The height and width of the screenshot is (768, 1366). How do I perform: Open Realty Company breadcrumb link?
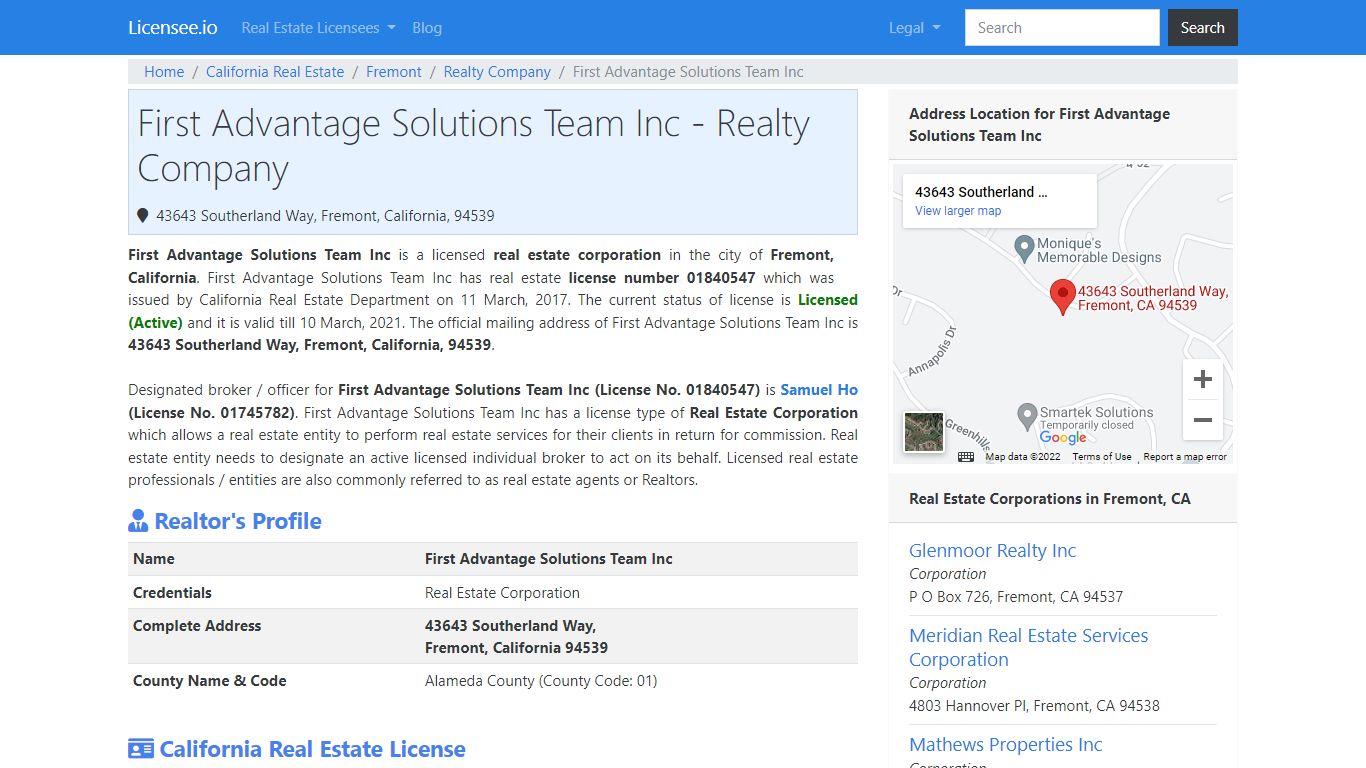point(497,72)
